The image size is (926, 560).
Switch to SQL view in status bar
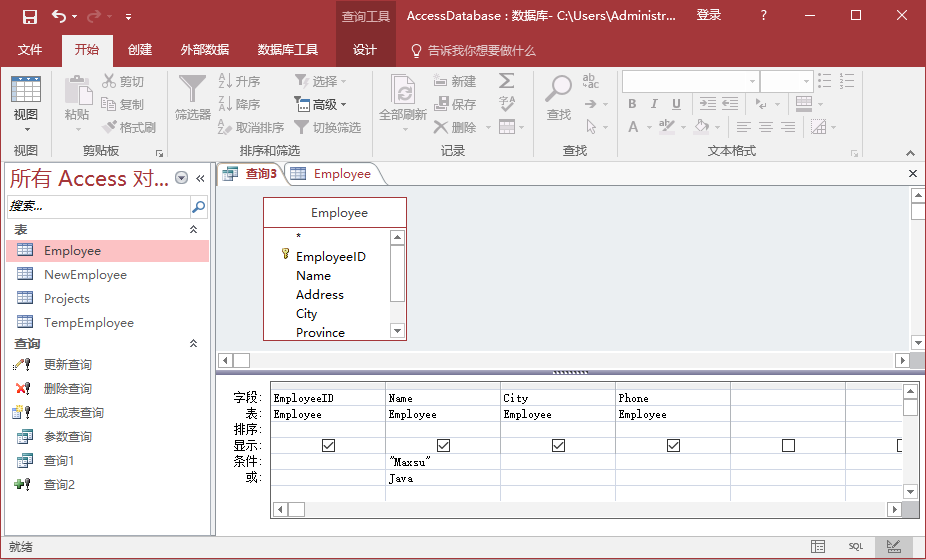856,547
